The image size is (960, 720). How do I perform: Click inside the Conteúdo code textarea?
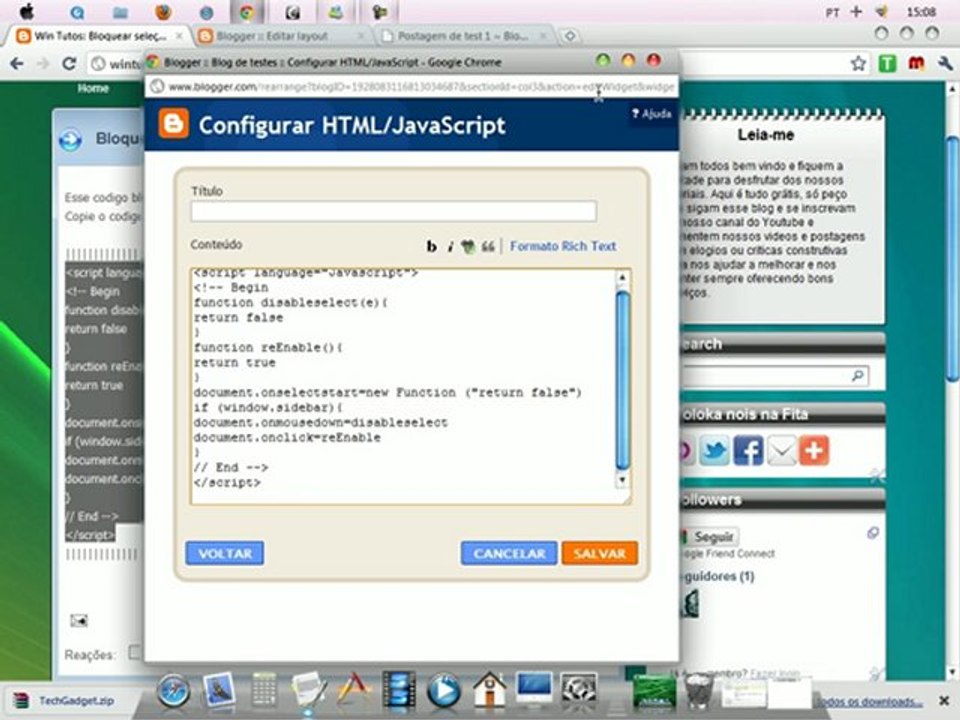402,386
